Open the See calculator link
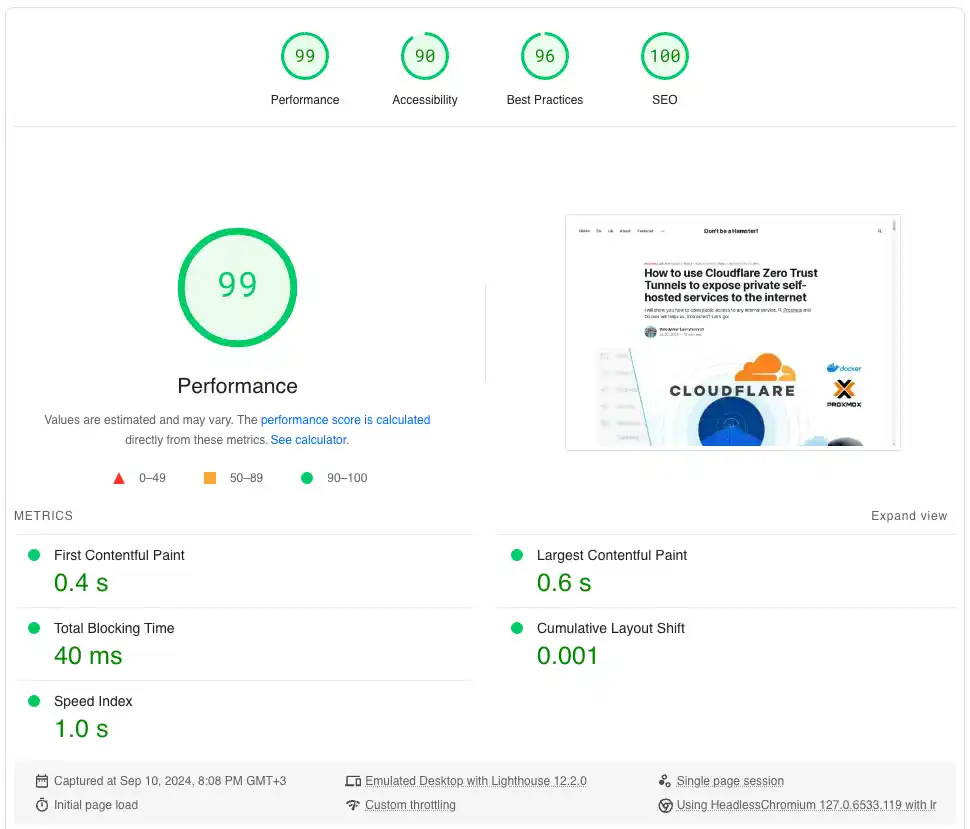Image resolution: width=970 pixels, height=829 pixels. pos(308,440)
